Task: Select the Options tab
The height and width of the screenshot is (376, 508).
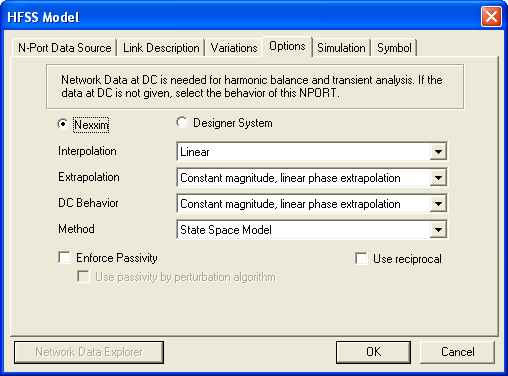Action: pos(287,46)
